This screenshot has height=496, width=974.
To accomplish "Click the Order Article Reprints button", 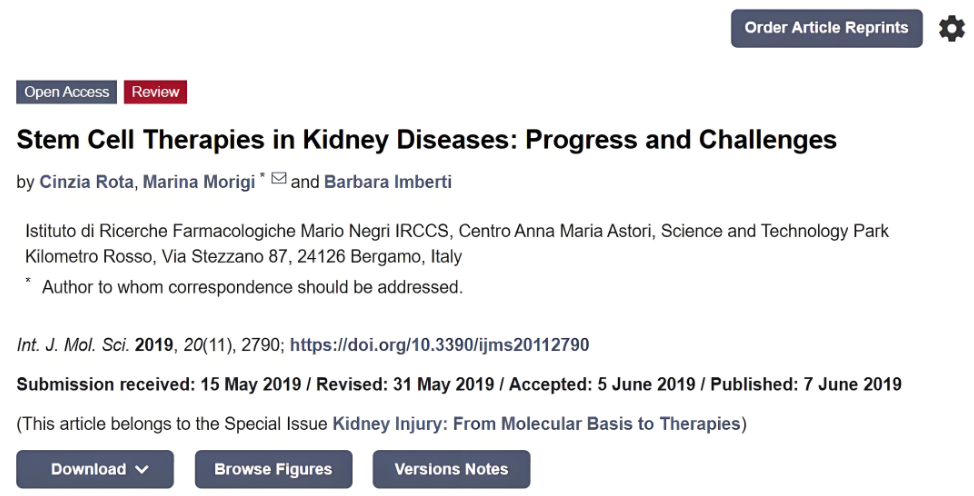I will click(x=826, y=28).
